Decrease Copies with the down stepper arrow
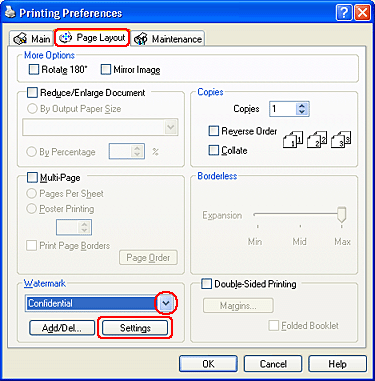Screen dimensions: 375x381 pyautogui.click(x=302, y=112)
